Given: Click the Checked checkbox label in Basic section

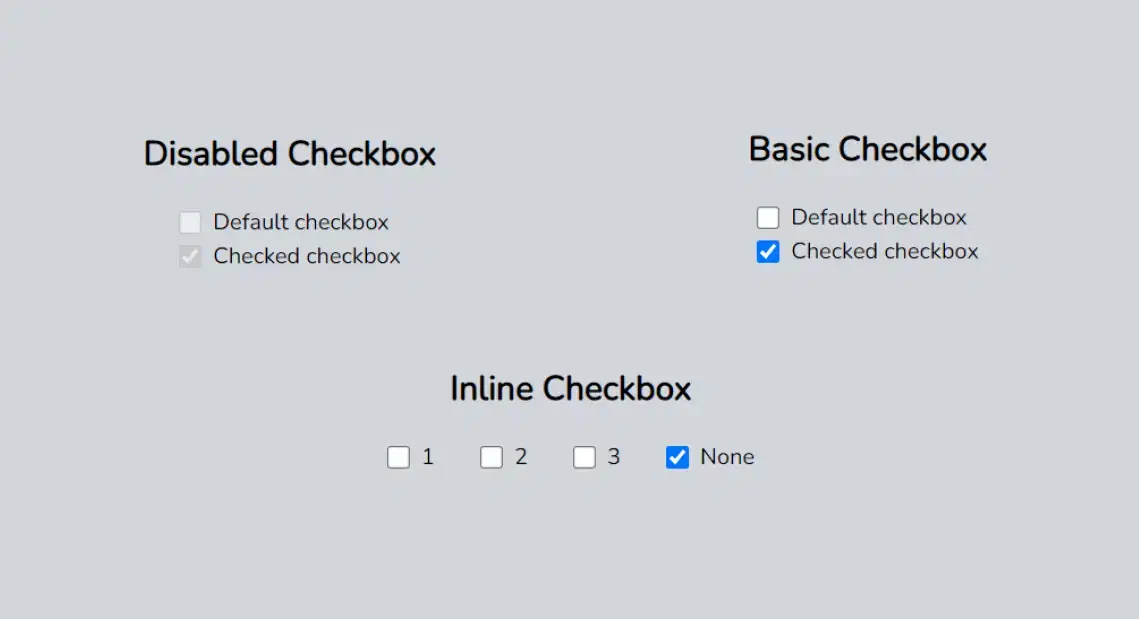Looking at the screenshot, I should pyautogui.click(x=884, y=252).
